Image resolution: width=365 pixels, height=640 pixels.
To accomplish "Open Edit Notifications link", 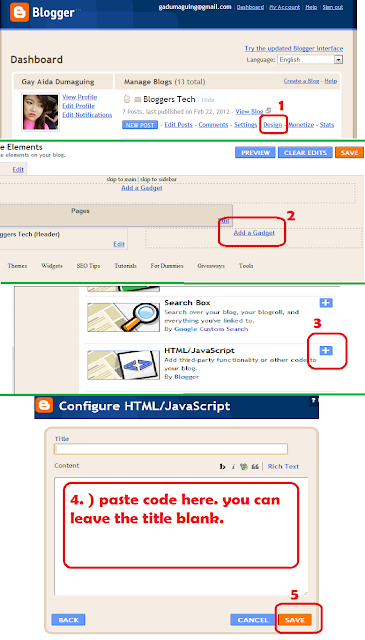I will (x=87, y=115).
